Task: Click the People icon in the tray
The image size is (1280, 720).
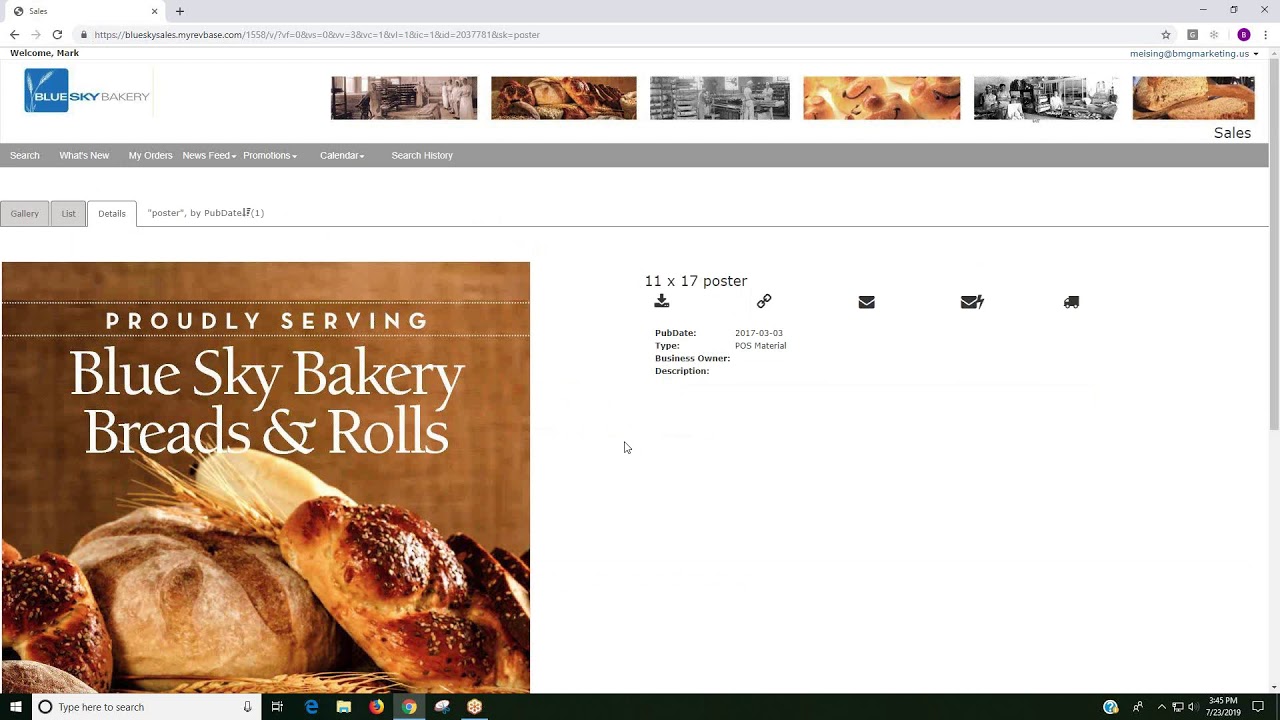Action: pos(1138,707)
